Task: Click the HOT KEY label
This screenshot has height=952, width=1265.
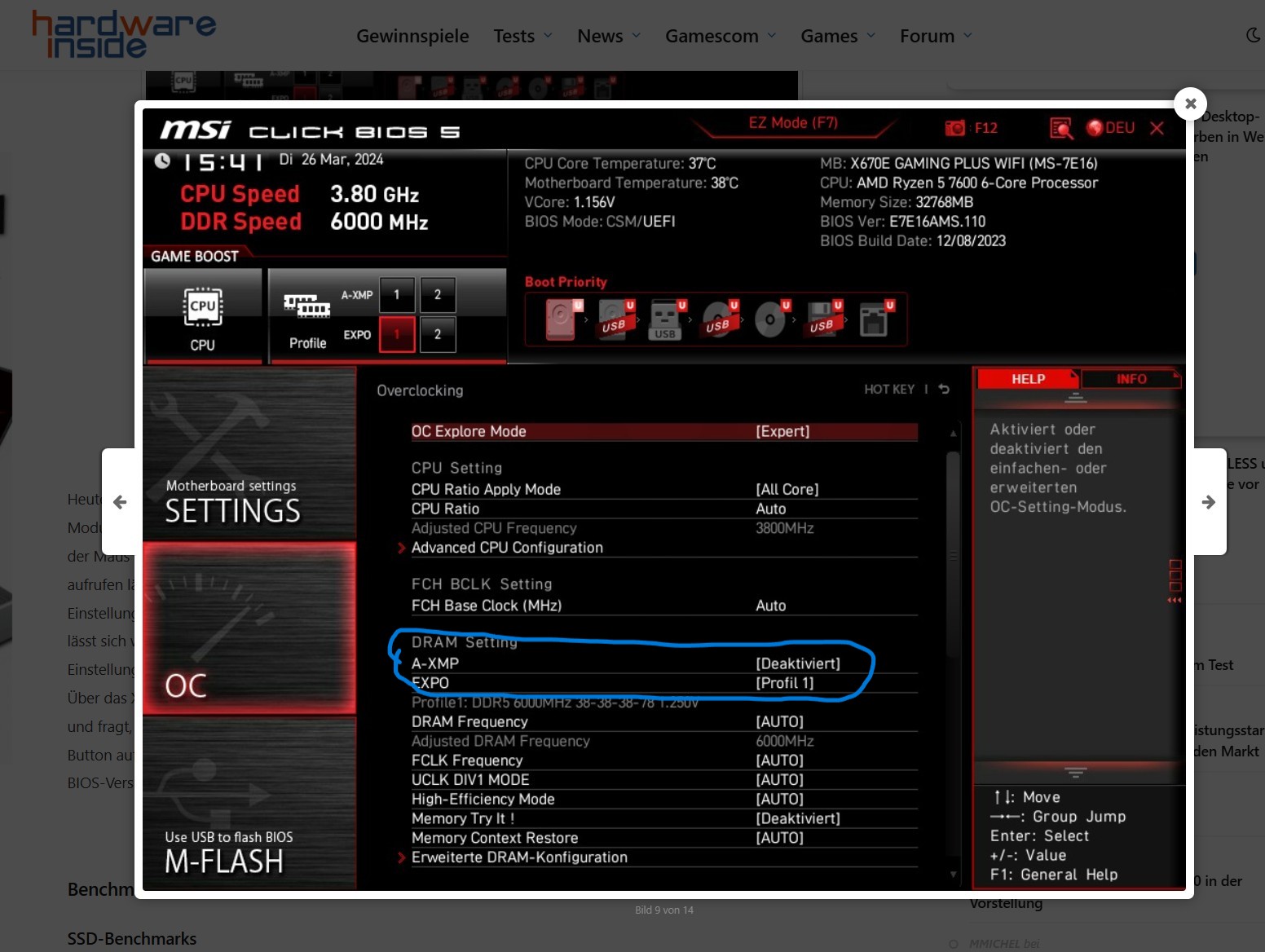Action: tap(889, 390)
